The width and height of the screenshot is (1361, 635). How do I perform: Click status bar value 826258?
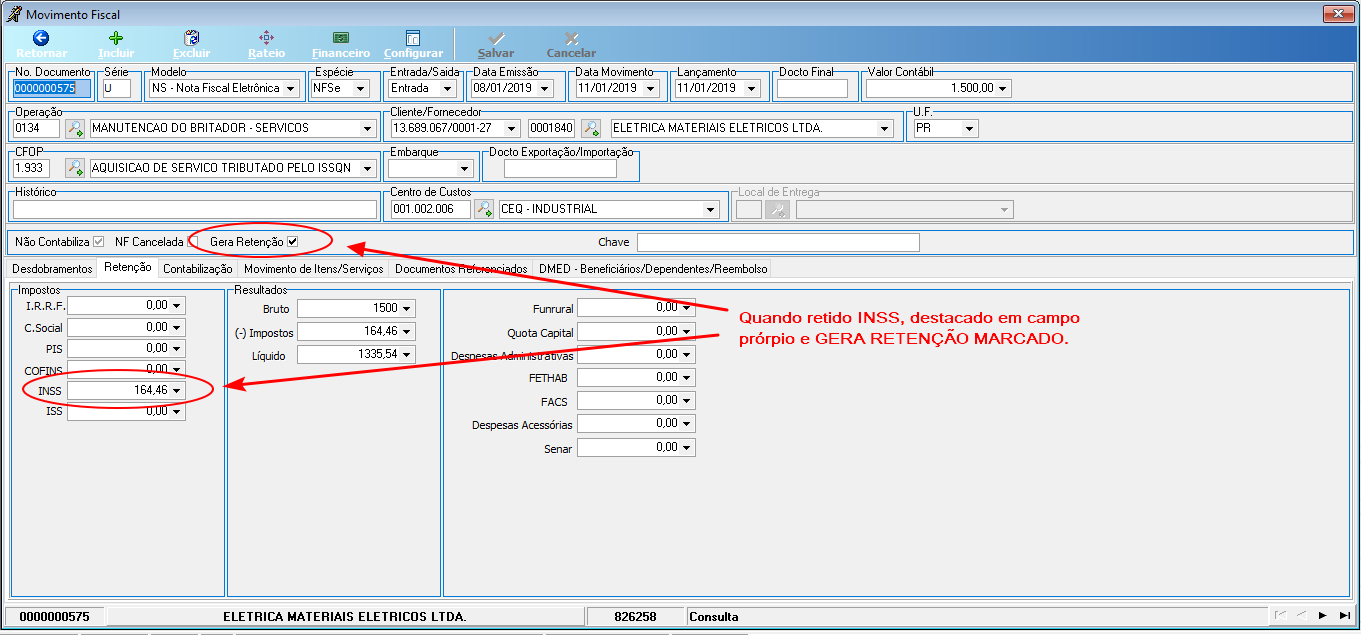click(635, 617)
